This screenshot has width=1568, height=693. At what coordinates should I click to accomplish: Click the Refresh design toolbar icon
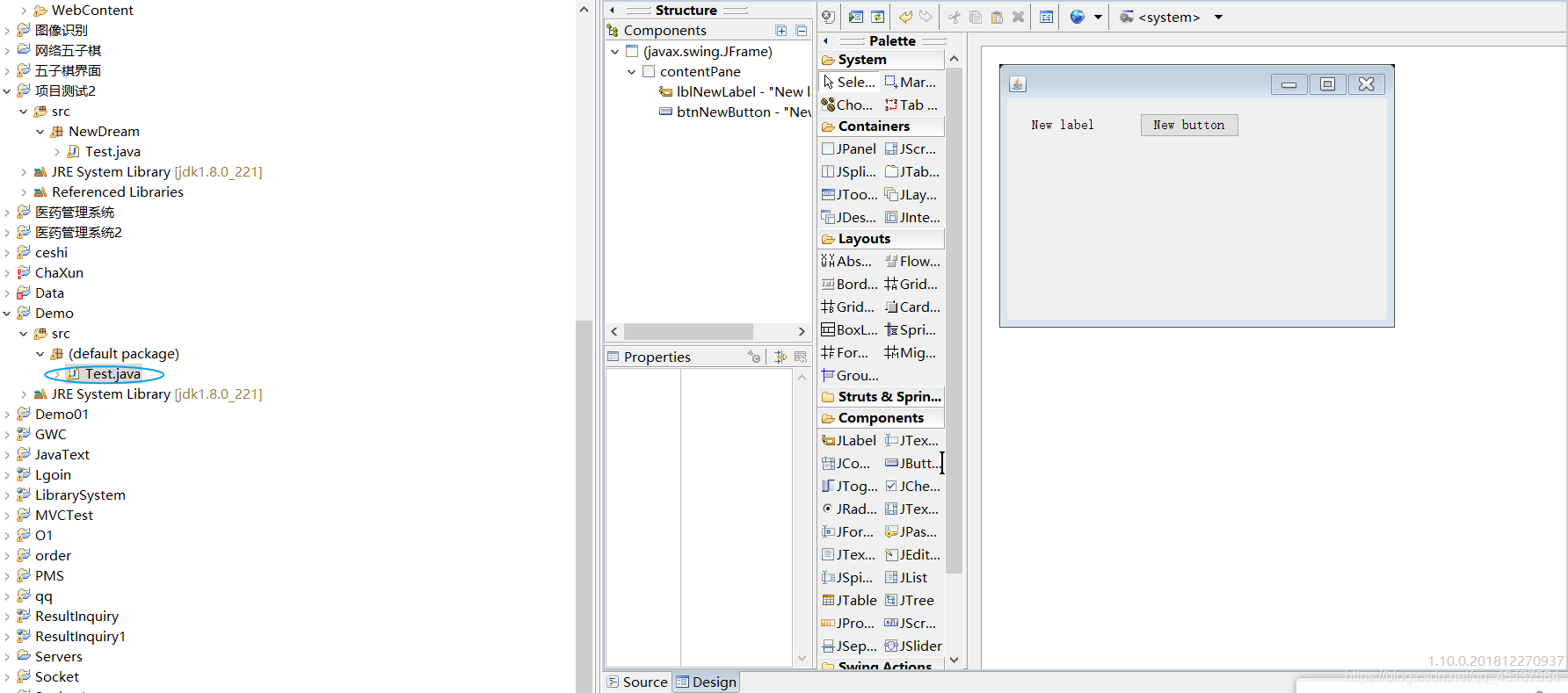click(x=877, y=17)
